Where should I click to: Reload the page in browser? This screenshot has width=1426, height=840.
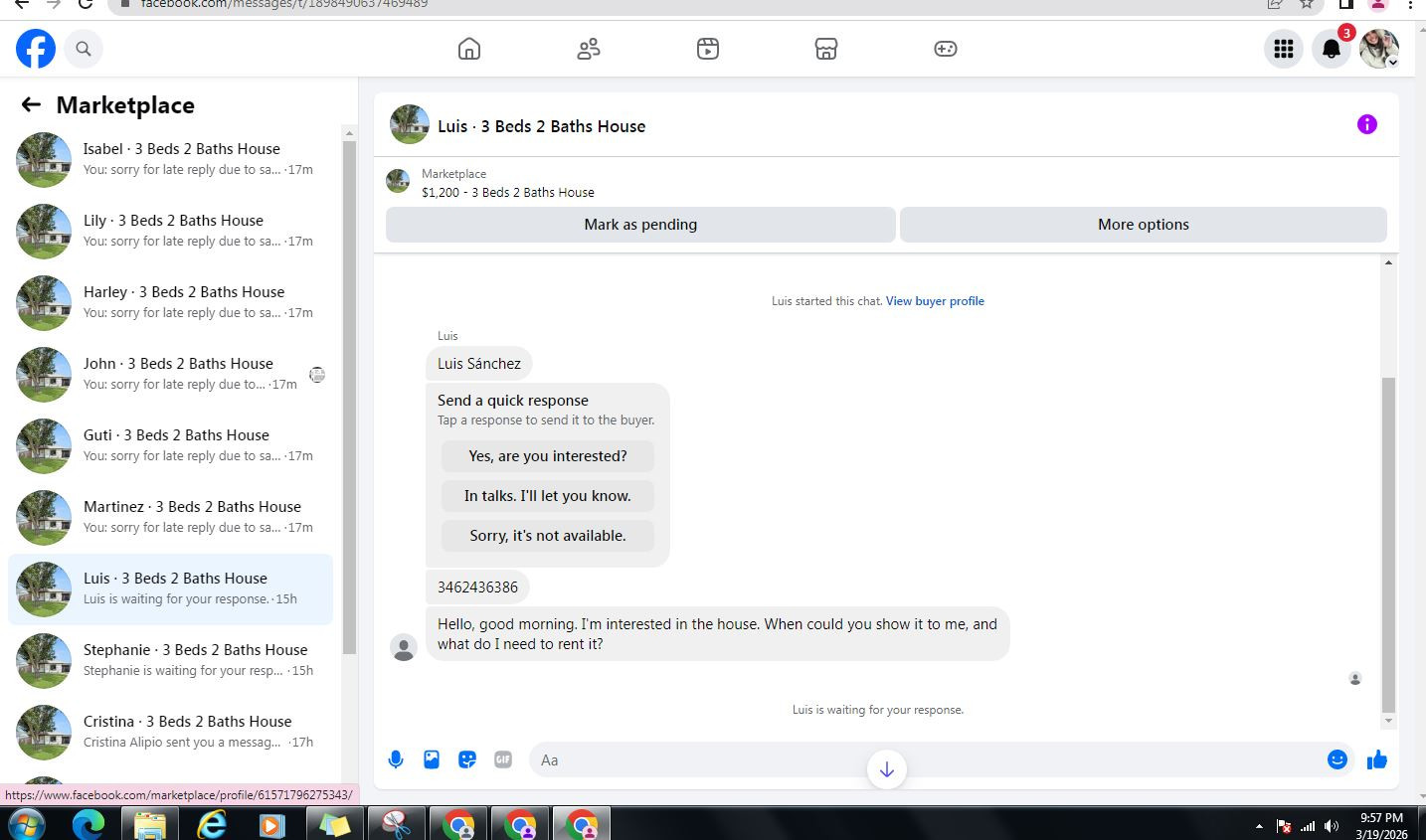point(86,4)
